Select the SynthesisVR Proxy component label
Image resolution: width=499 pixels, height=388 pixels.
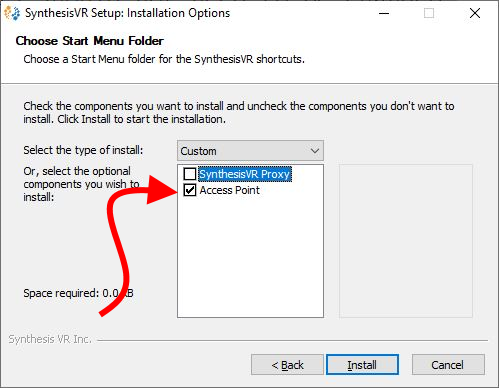(x=245, y=174)
